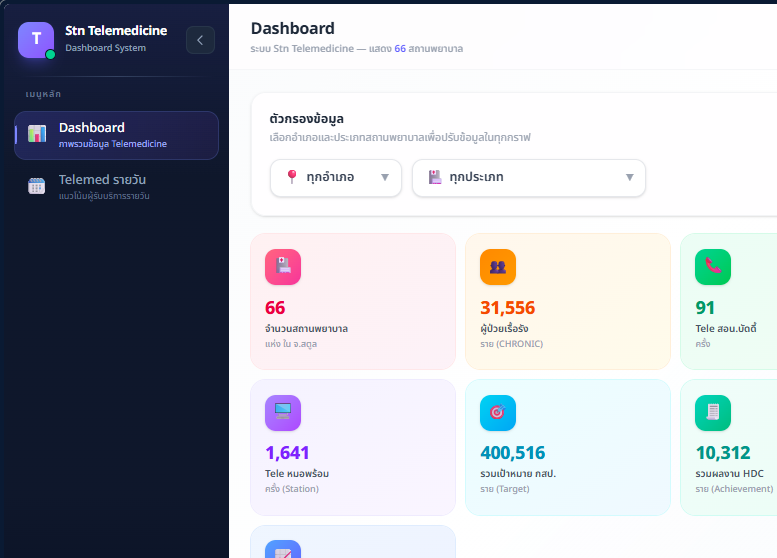Click the ตัวกรองข้อมูล filter heading

306,119
